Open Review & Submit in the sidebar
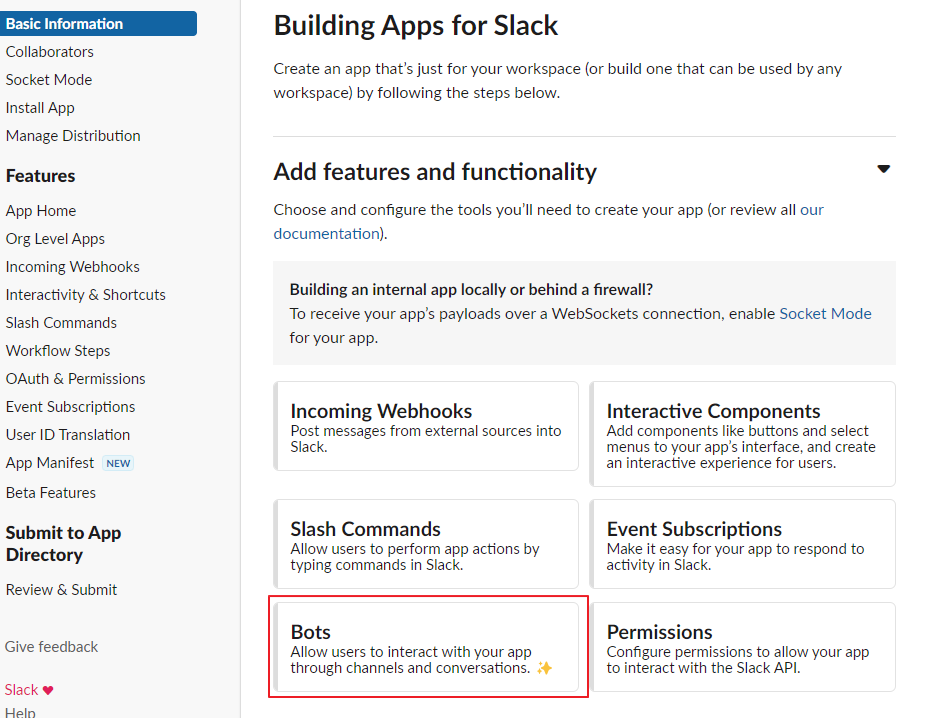Image resolution: width=927 pixels, height=718 pixels. click(x=61, y=590)
